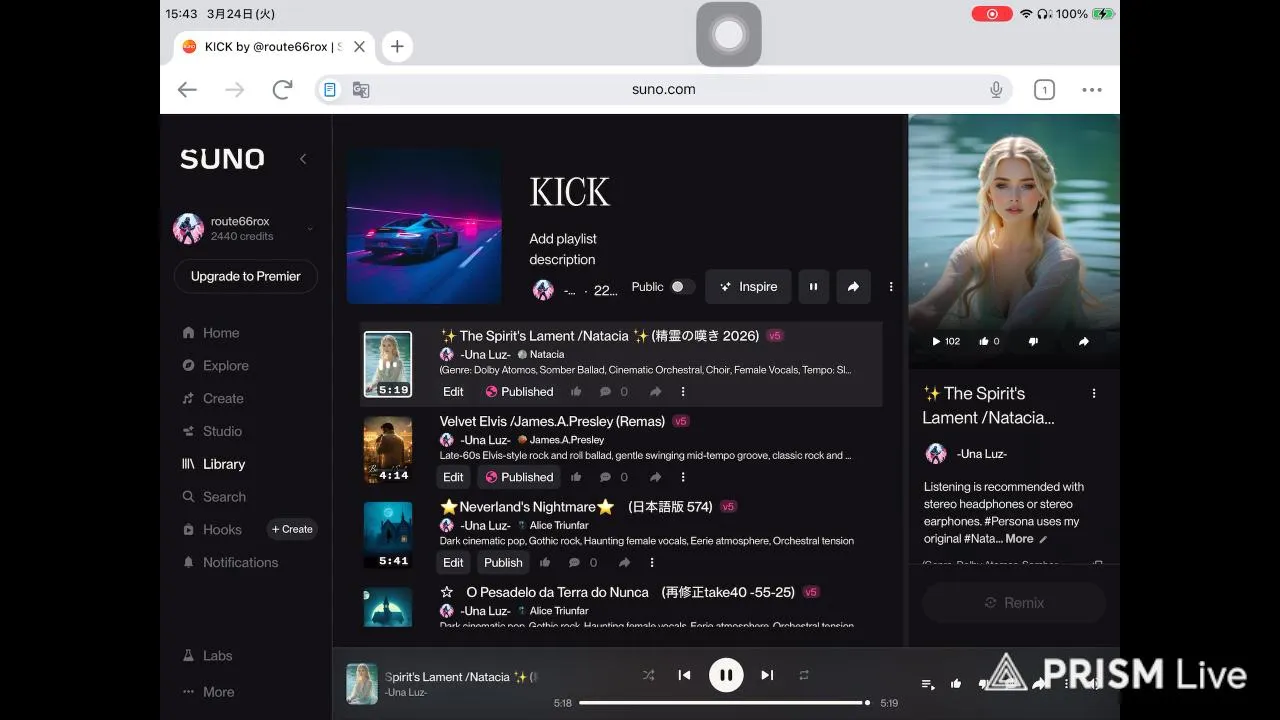Expand description with More link
The height and width of the screenshot is (720, 1280).
(1019, 539)
